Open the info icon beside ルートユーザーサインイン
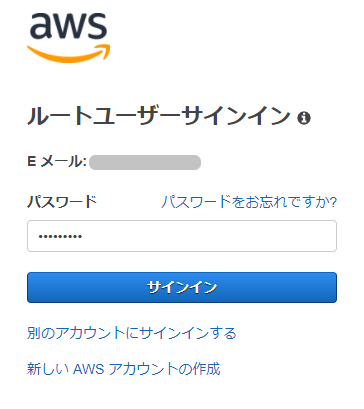This screenshot has height=409, width=364. [x=304, y=118]
